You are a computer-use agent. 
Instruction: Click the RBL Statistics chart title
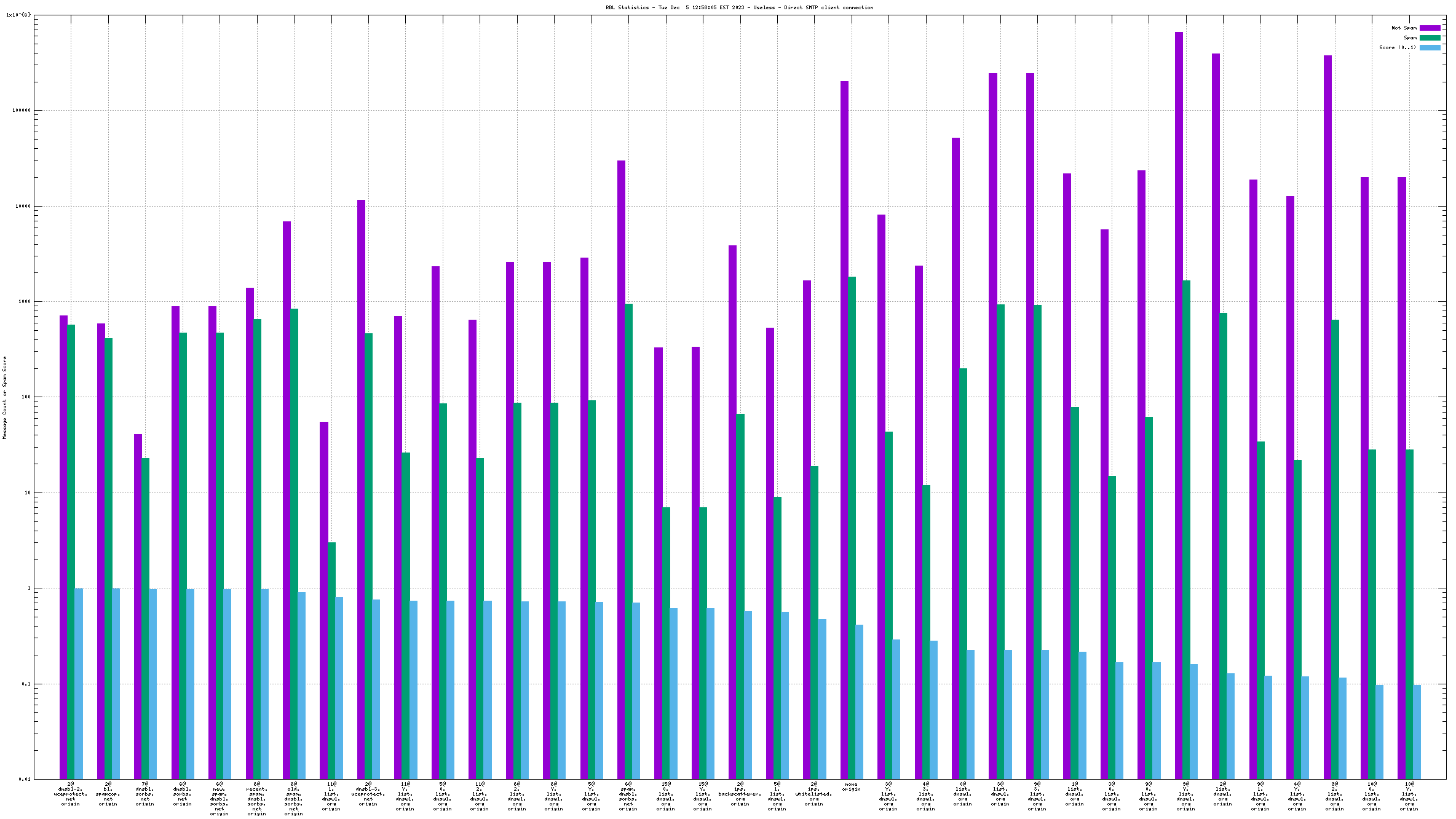tap(739, 7)
